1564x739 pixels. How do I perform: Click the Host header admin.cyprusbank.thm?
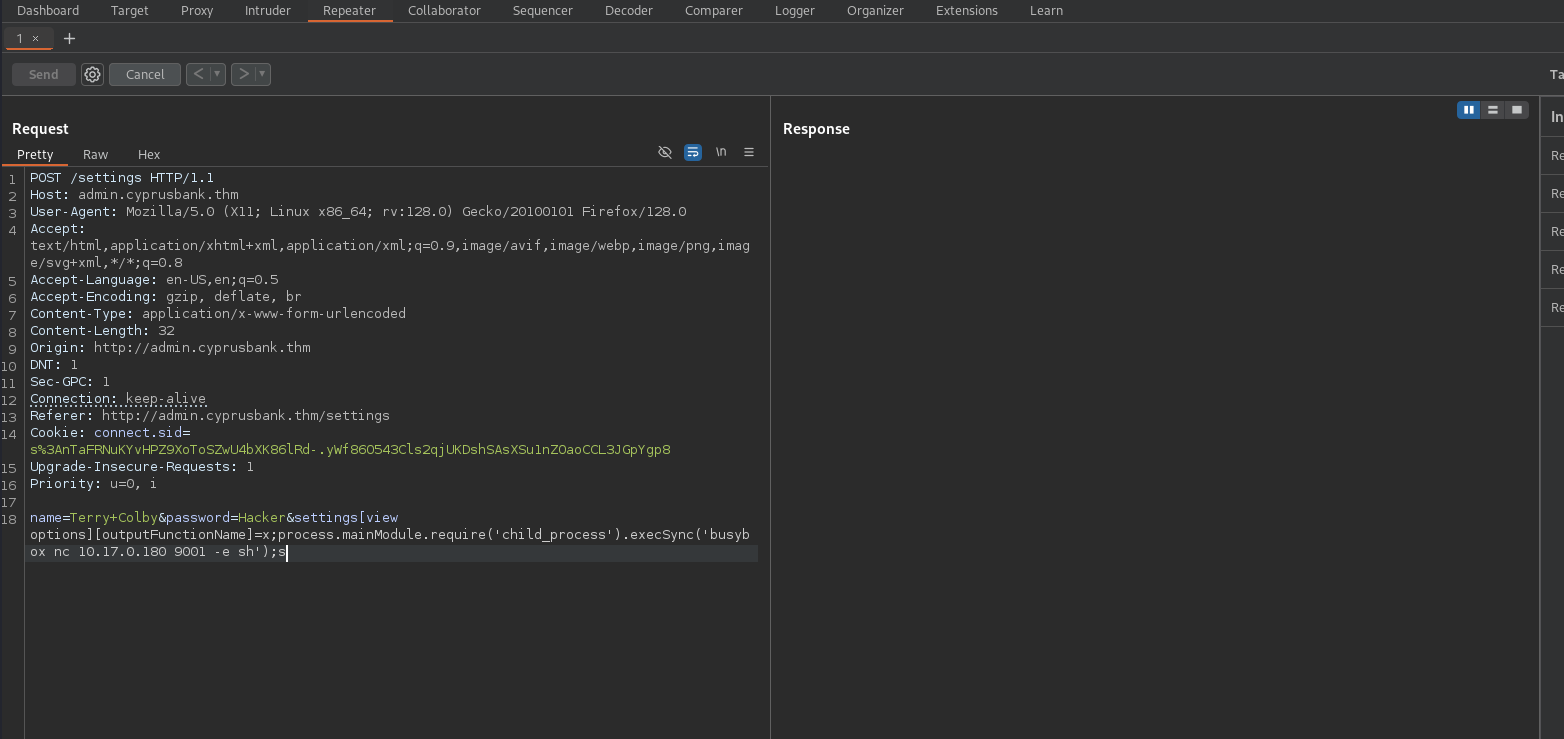point(134,195)
